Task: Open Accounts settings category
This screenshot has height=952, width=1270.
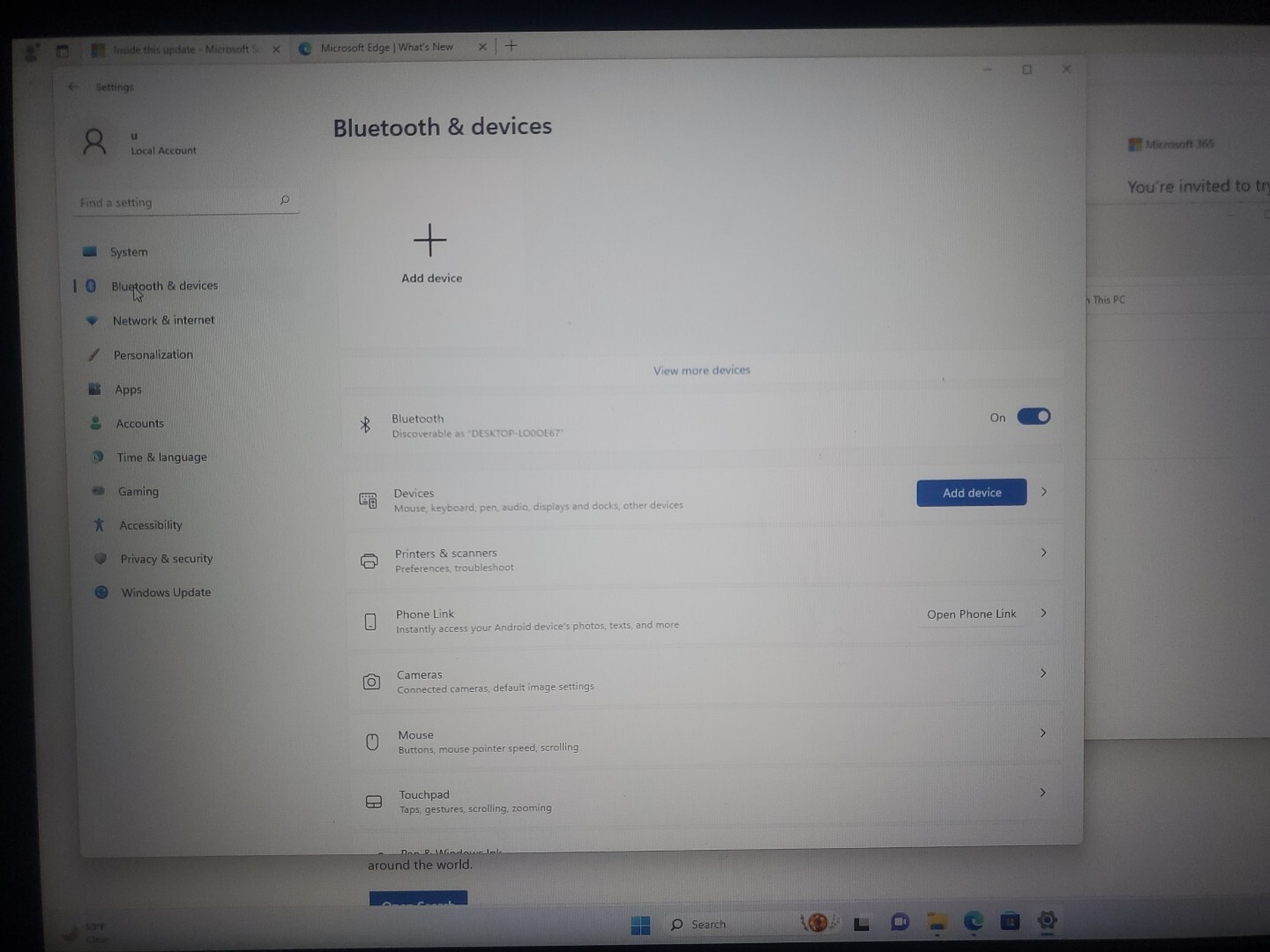Action: click(x=139, y=423)
